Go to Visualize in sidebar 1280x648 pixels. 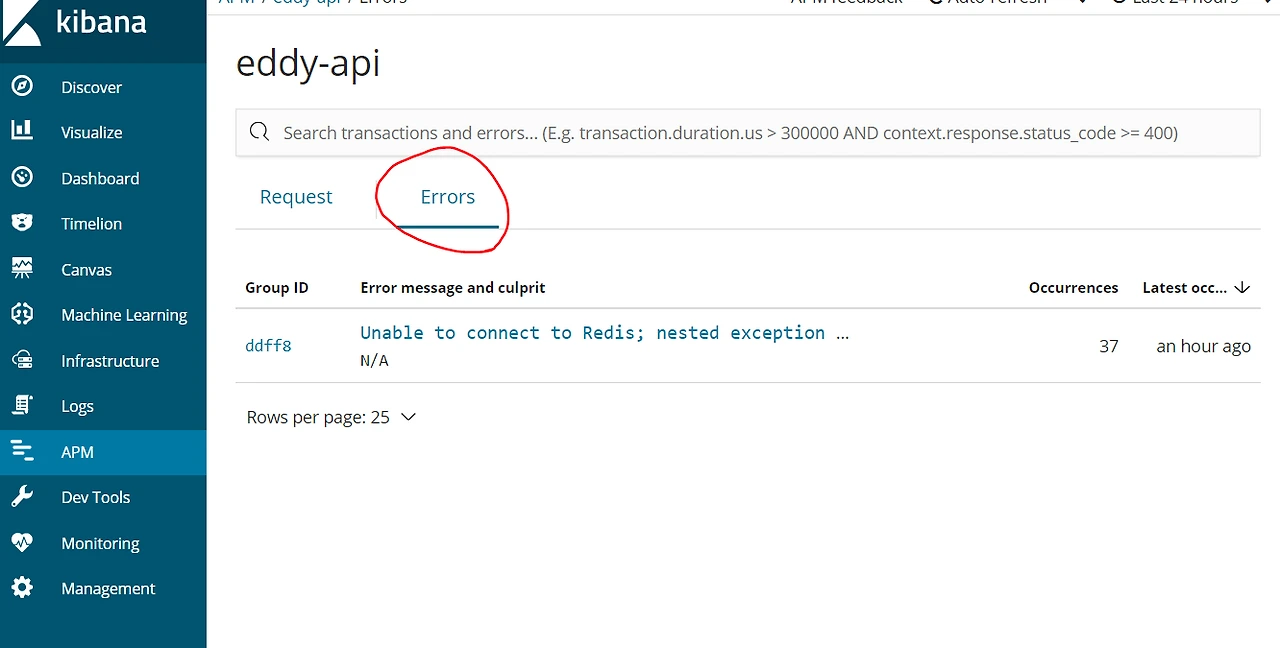click(x=91, y=132)
